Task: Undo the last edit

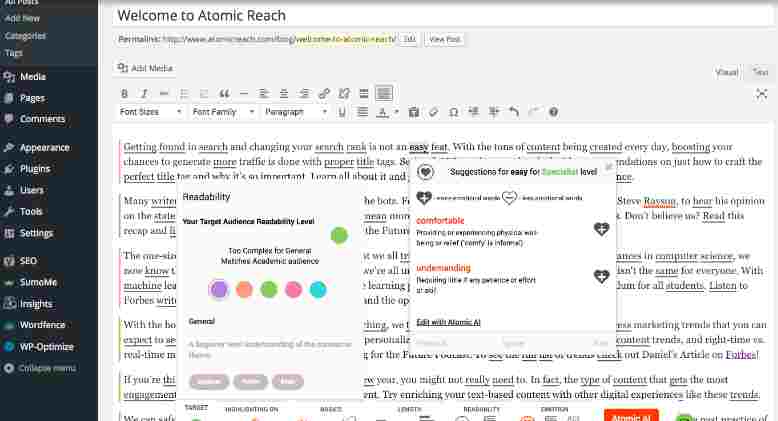Action: pos(514,112)
